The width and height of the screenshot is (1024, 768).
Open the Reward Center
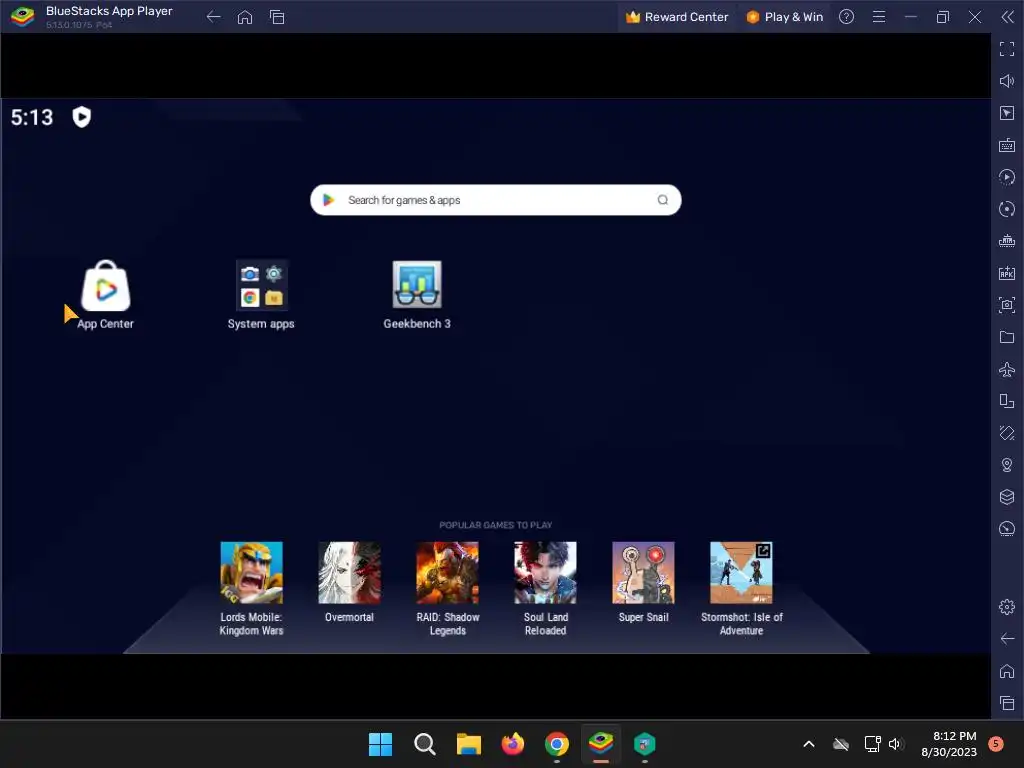677,17
